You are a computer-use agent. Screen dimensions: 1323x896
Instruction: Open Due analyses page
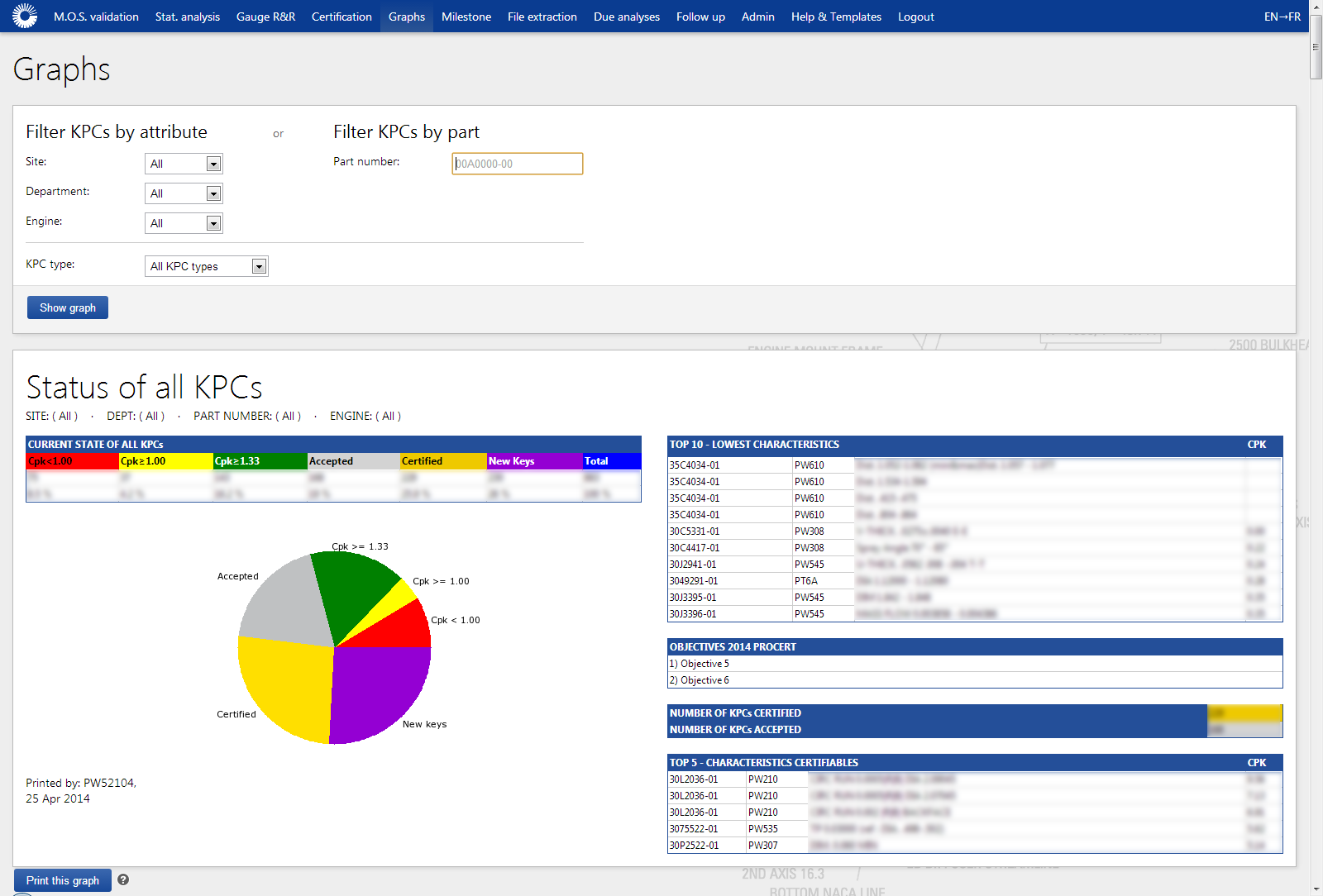click(x=627, y=17)
